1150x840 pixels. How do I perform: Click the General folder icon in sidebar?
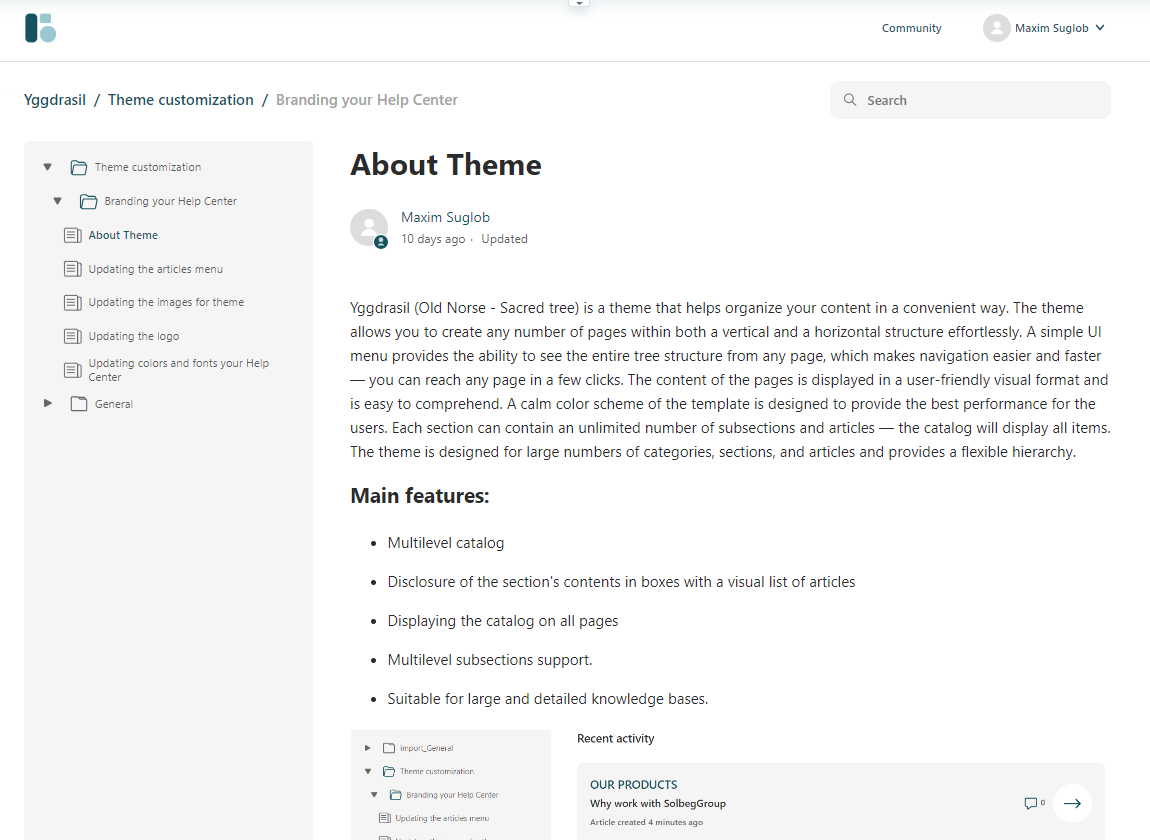(79, 404)
